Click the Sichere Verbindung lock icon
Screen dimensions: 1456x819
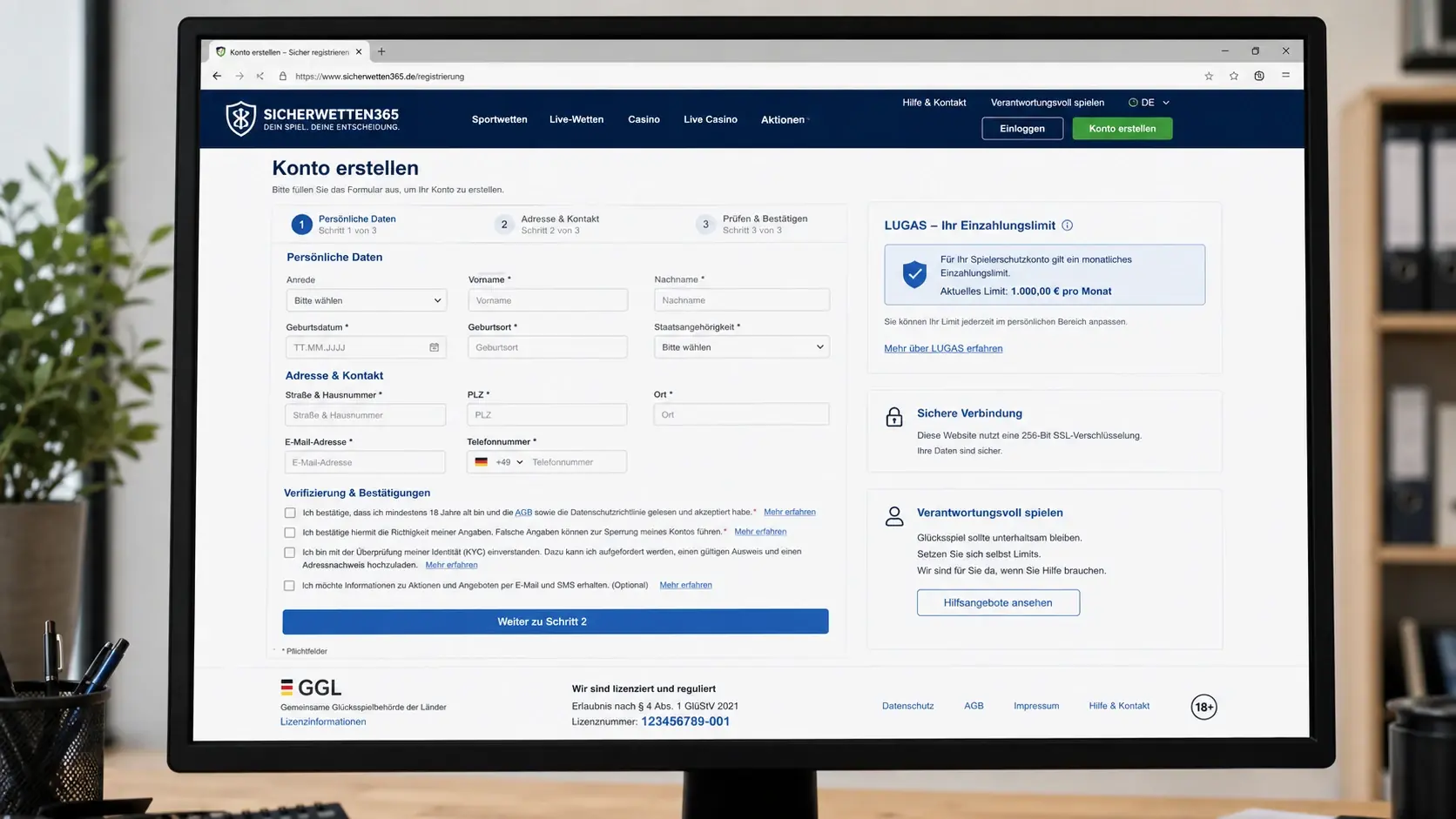click(x=894, y=417)
